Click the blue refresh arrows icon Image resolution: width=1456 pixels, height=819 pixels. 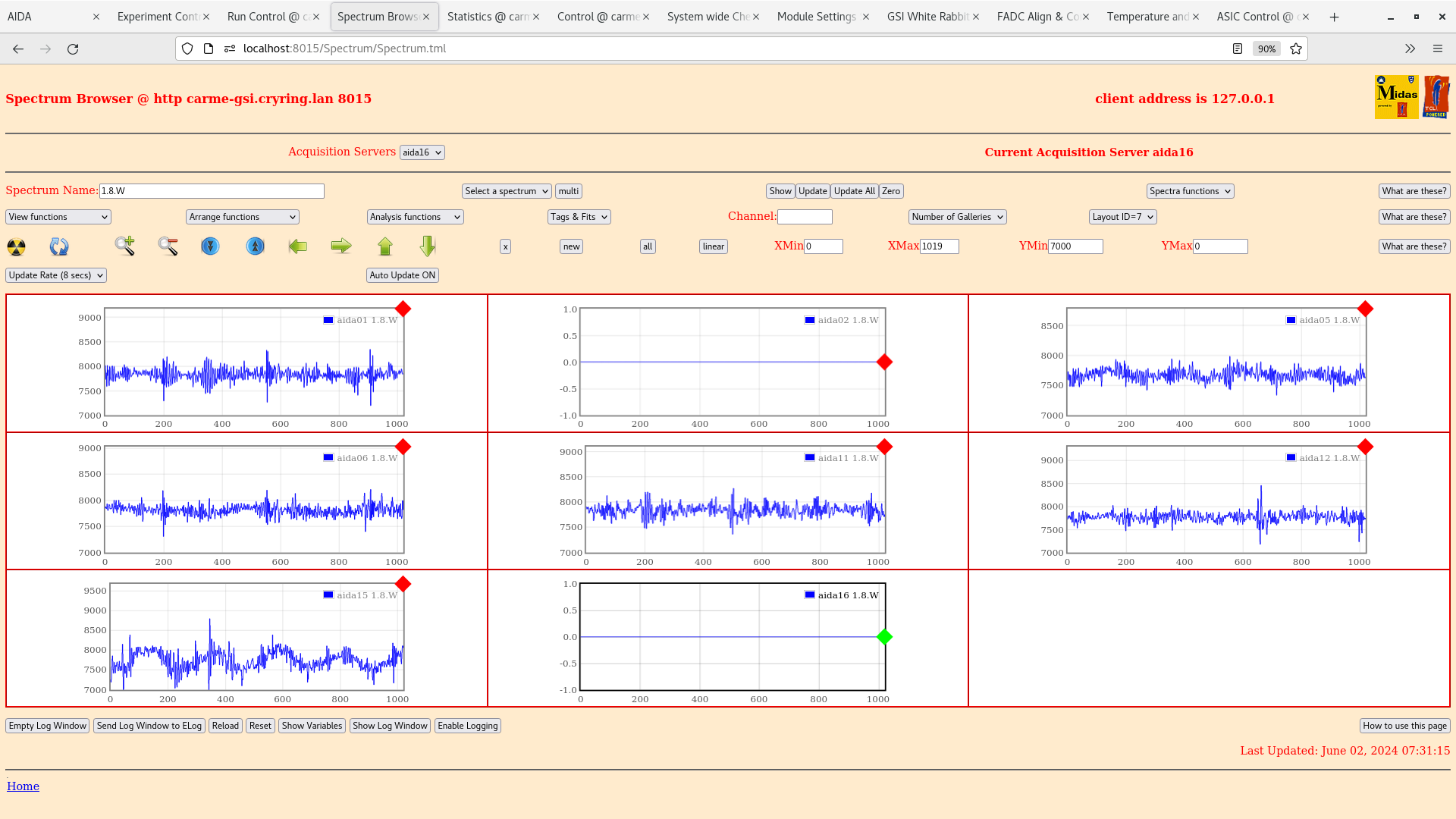(x=59, y=246)
